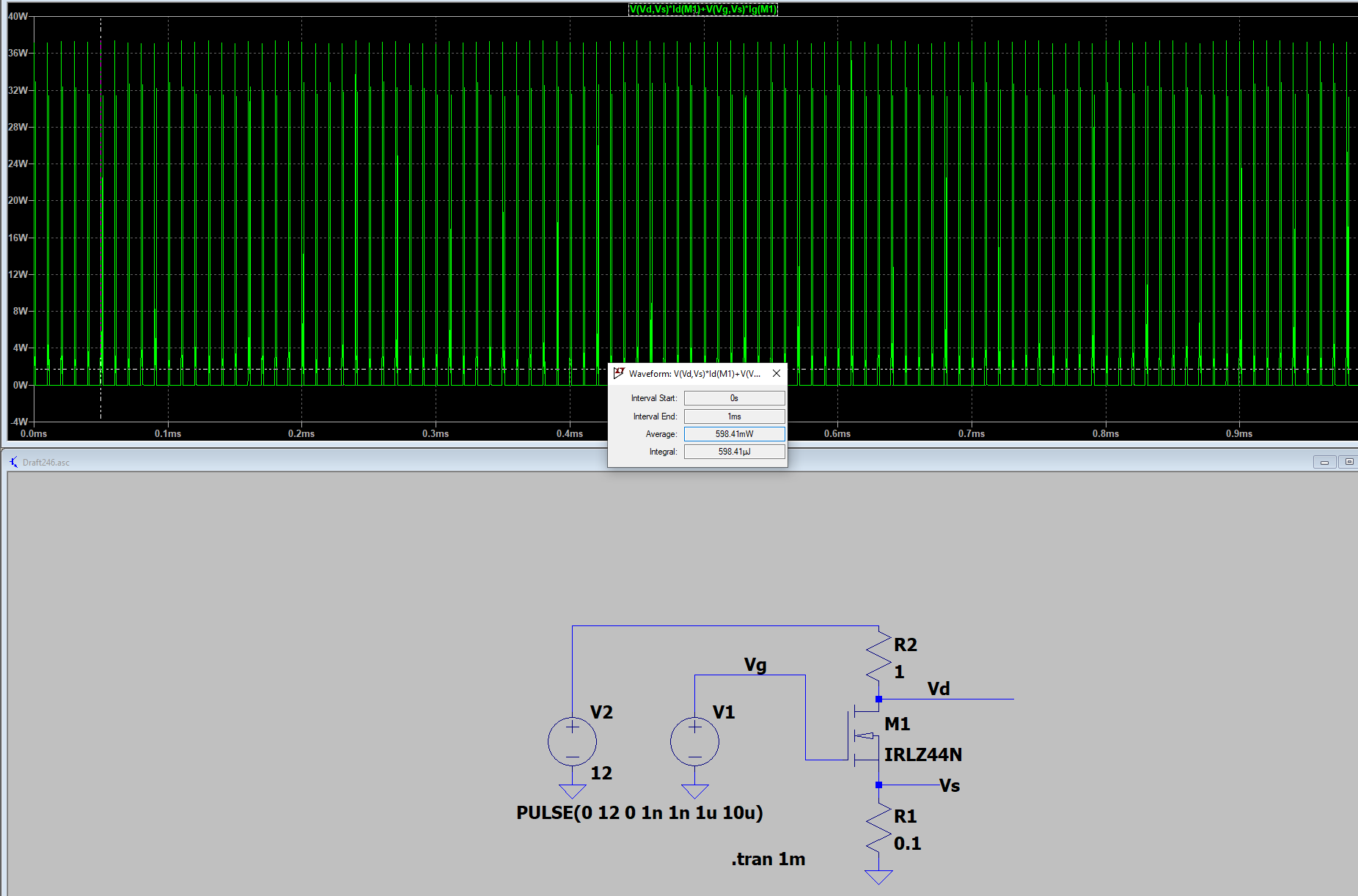This screenshot has width=1358, height=896.
Task: Click the 0W label on vertical axis
Action: (x=21, y=385)
